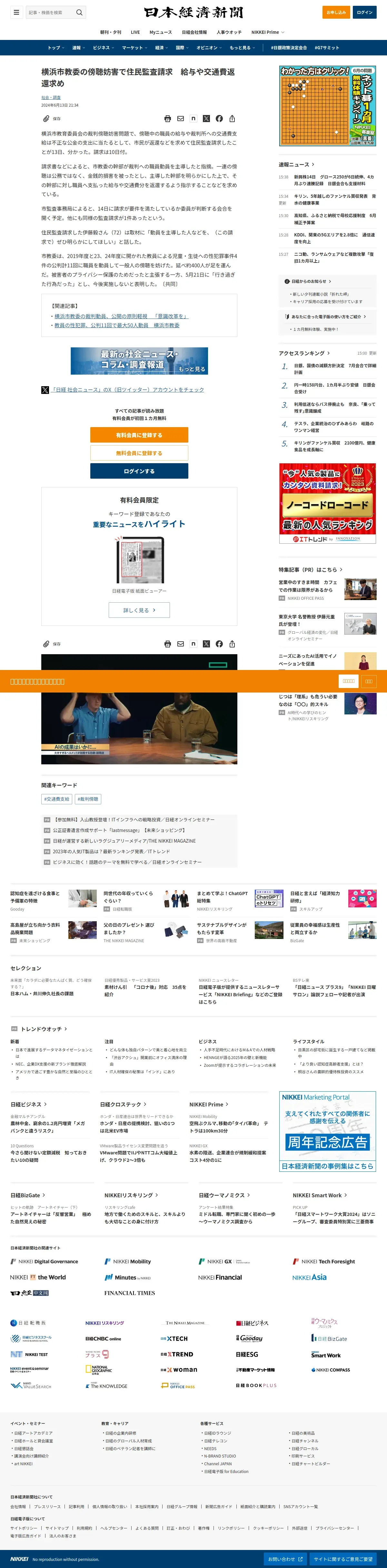Click 詳しく見る button under paper viewer
Image resolution: width=387 pixels, height=1568 pixels.
pyautogui.click(x=139, y=610)
